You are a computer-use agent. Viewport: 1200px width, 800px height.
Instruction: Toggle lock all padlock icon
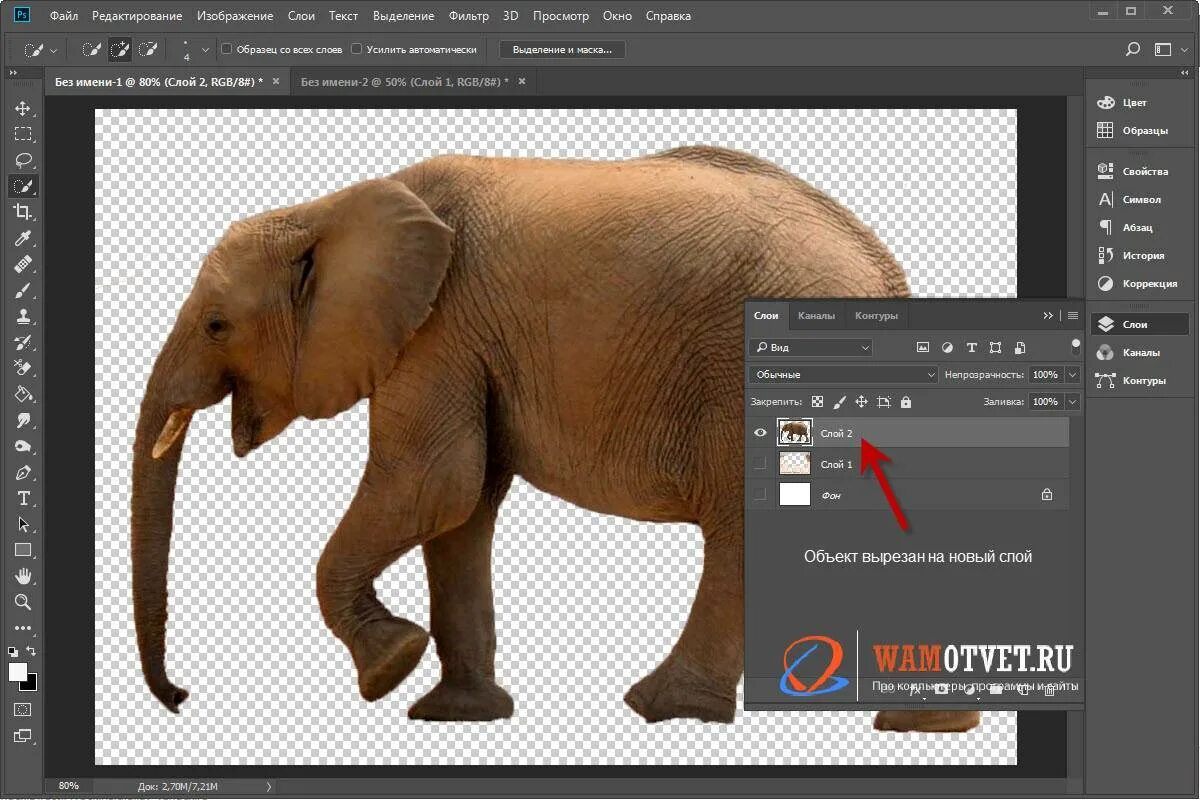[x=905, y=402]
